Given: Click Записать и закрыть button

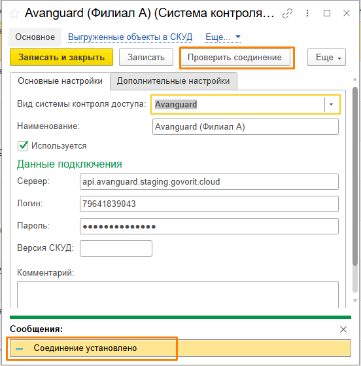Looking at the screenshot, I should [61, 57].
